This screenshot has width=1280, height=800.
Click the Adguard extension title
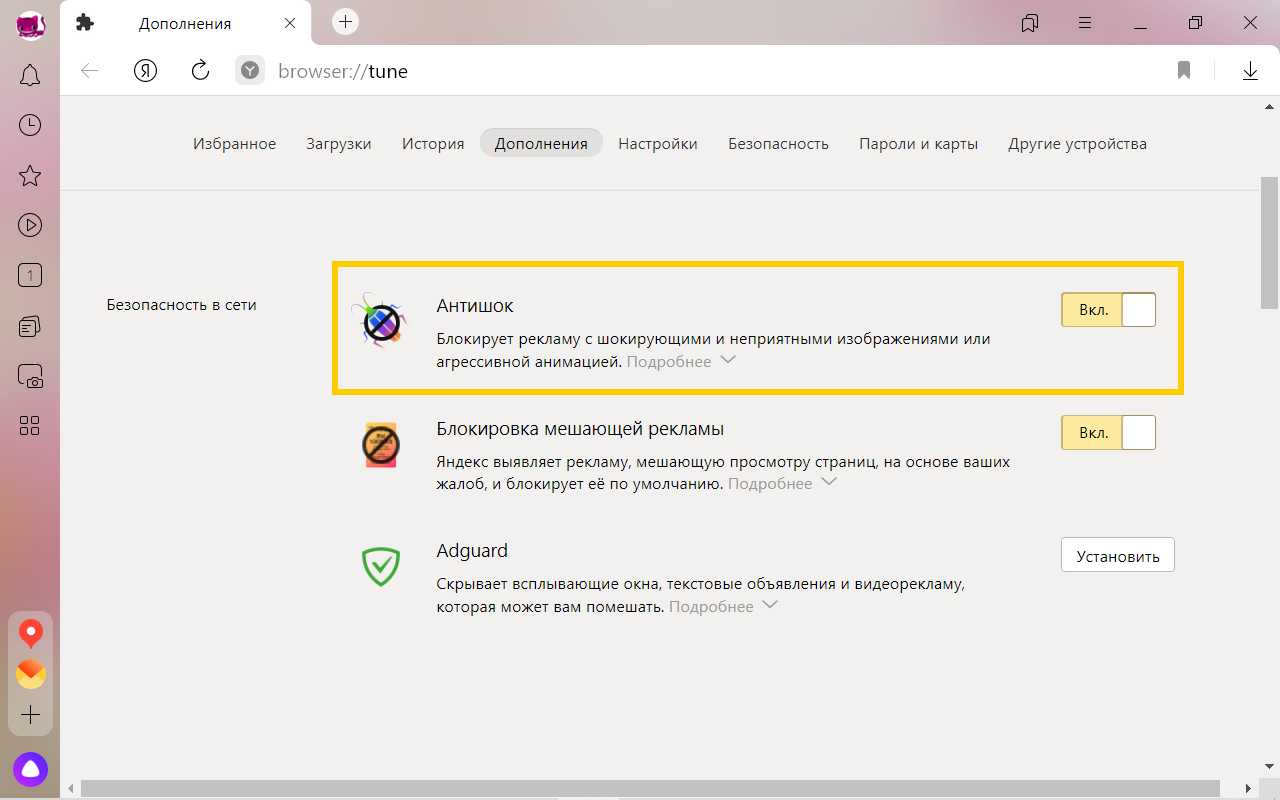tap(472, 550)
